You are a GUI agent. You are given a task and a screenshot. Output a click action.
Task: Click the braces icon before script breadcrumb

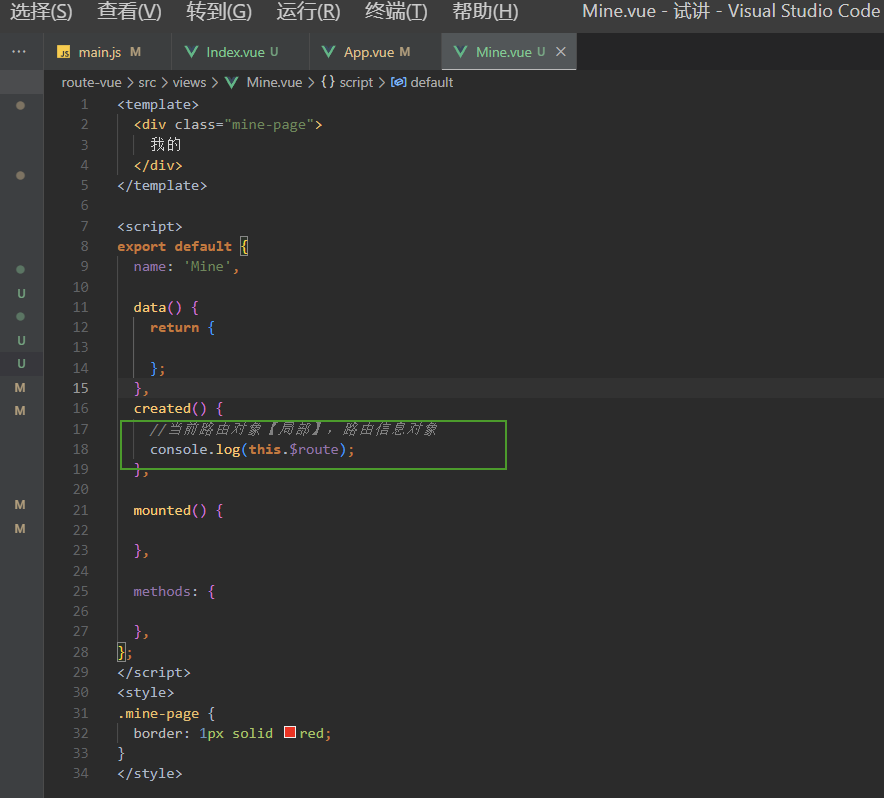click(328, 82)
